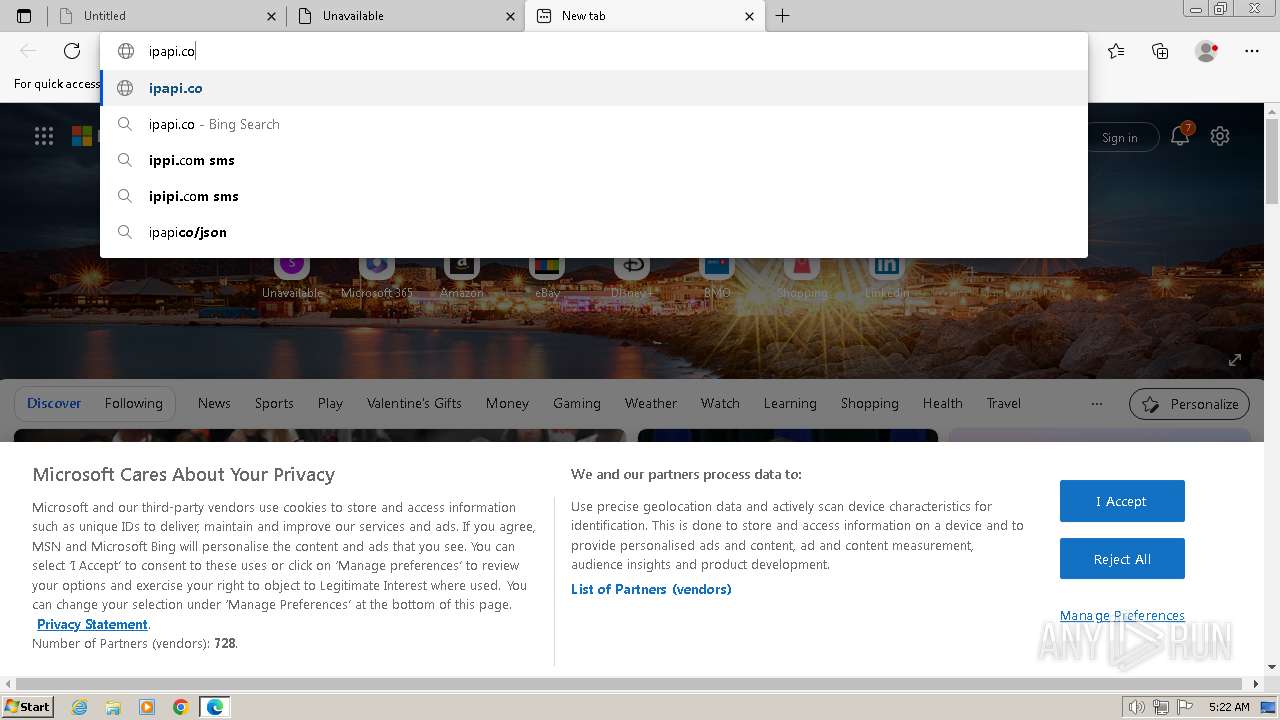Switch to the Untitled tab
The width and height of the screenshot is (1280, 720).
point(167,16)
